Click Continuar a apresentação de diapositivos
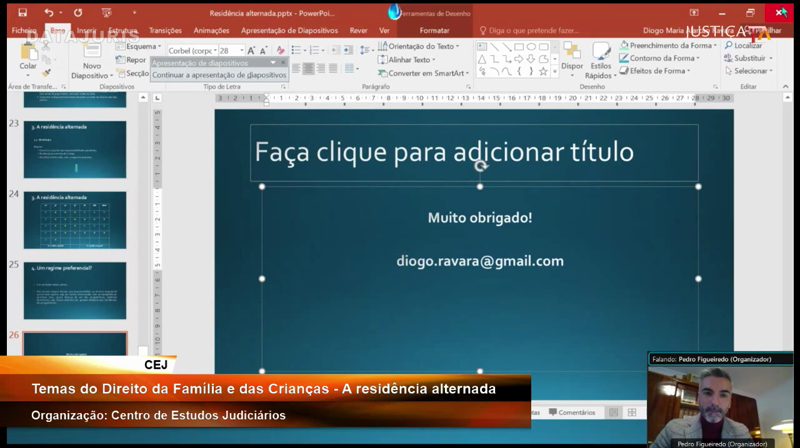The height and width of the screenshot is (448, 800). (218, 75)
